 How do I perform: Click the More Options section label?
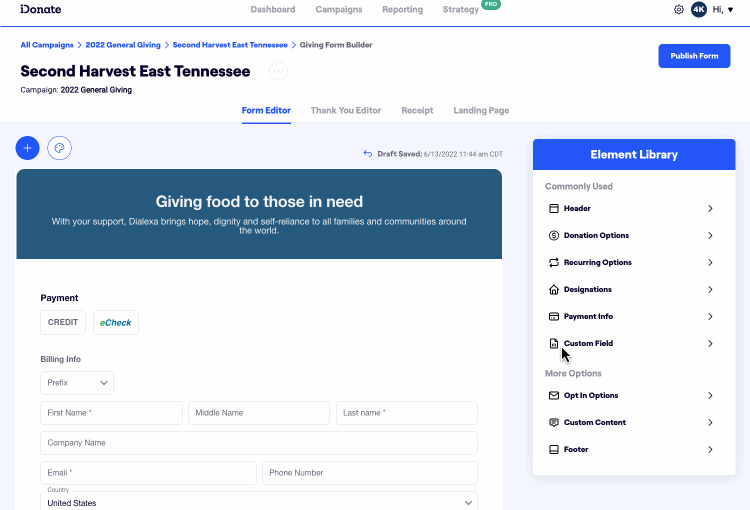pos(573,374)
